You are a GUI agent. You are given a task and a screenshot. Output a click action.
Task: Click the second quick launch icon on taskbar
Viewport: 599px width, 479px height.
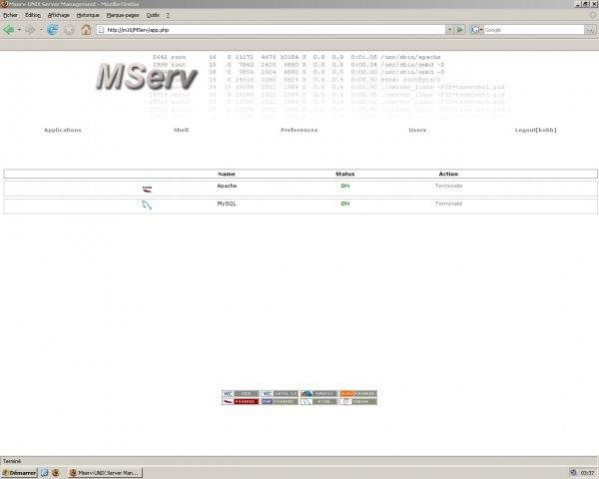pos(56,473)
